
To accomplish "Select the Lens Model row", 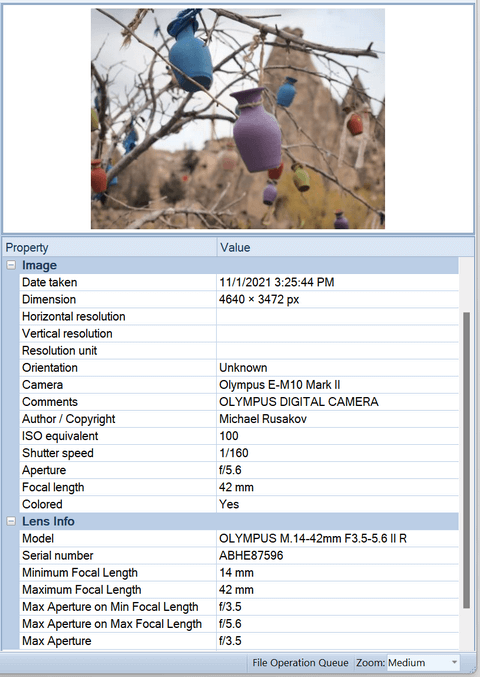I will (240, 538).
